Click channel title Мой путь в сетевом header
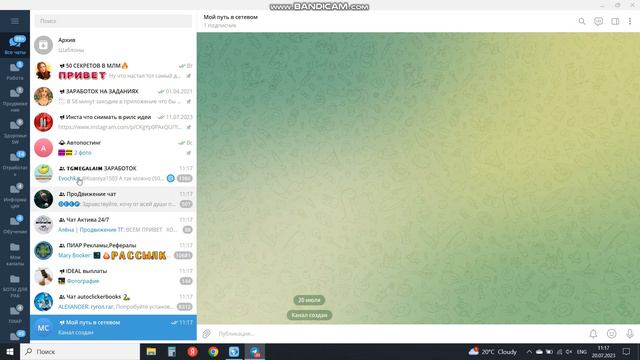The image size is (640, 360). pos(231,17)
